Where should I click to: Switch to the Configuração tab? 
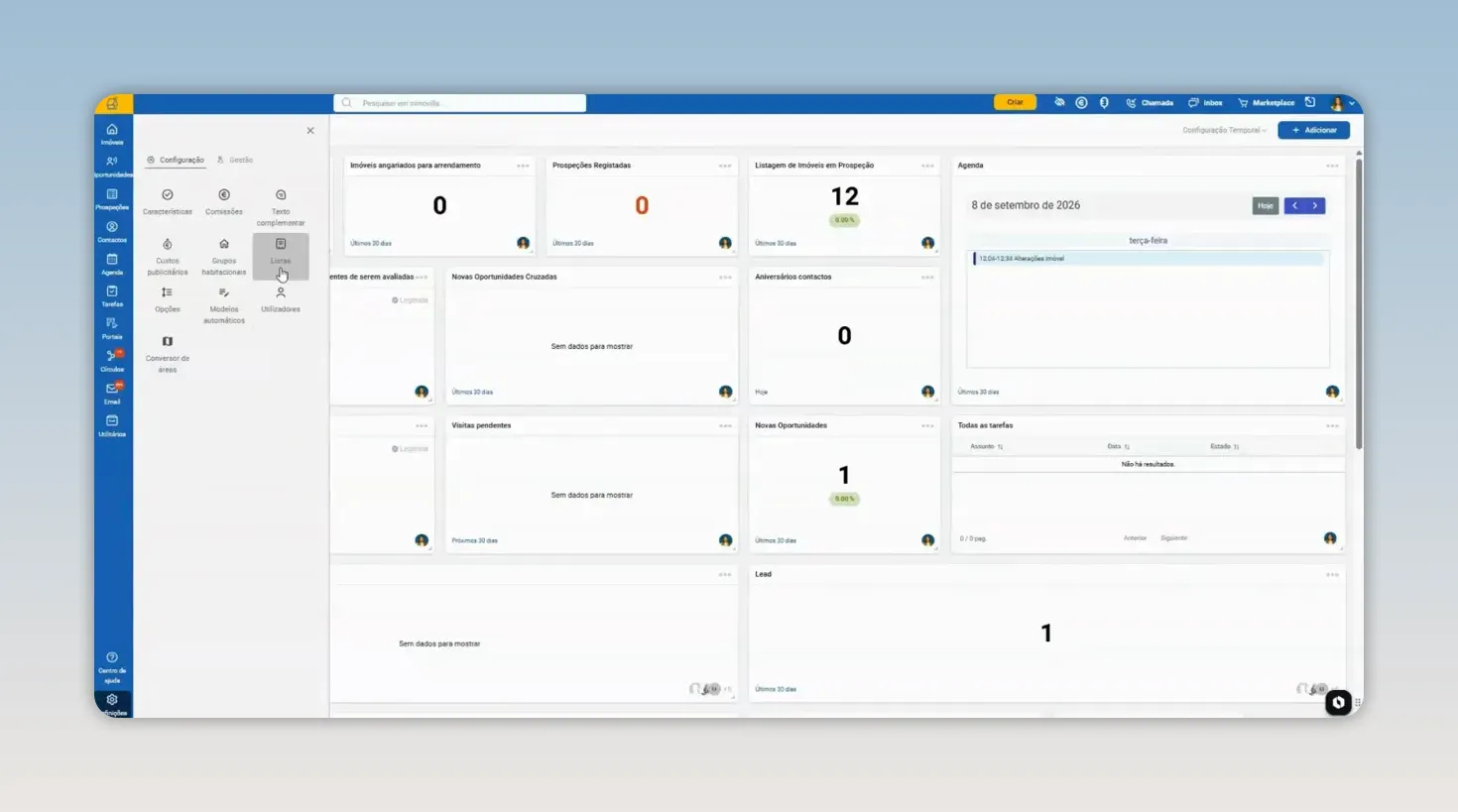(x=176, y=160)
